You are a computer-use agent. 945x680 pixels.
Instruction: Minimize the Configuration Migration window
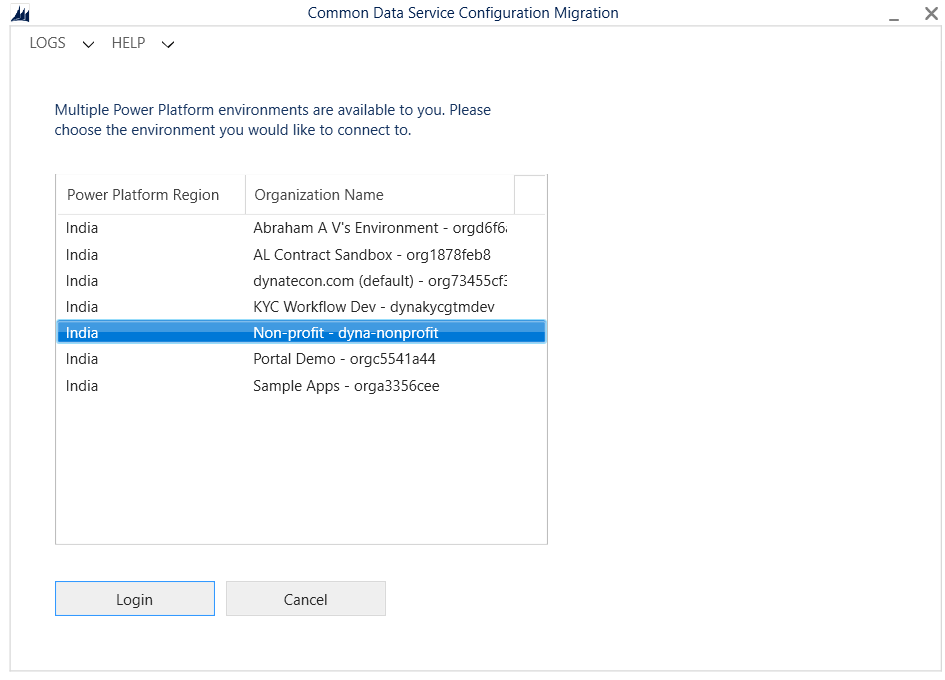tap(893, 14)
